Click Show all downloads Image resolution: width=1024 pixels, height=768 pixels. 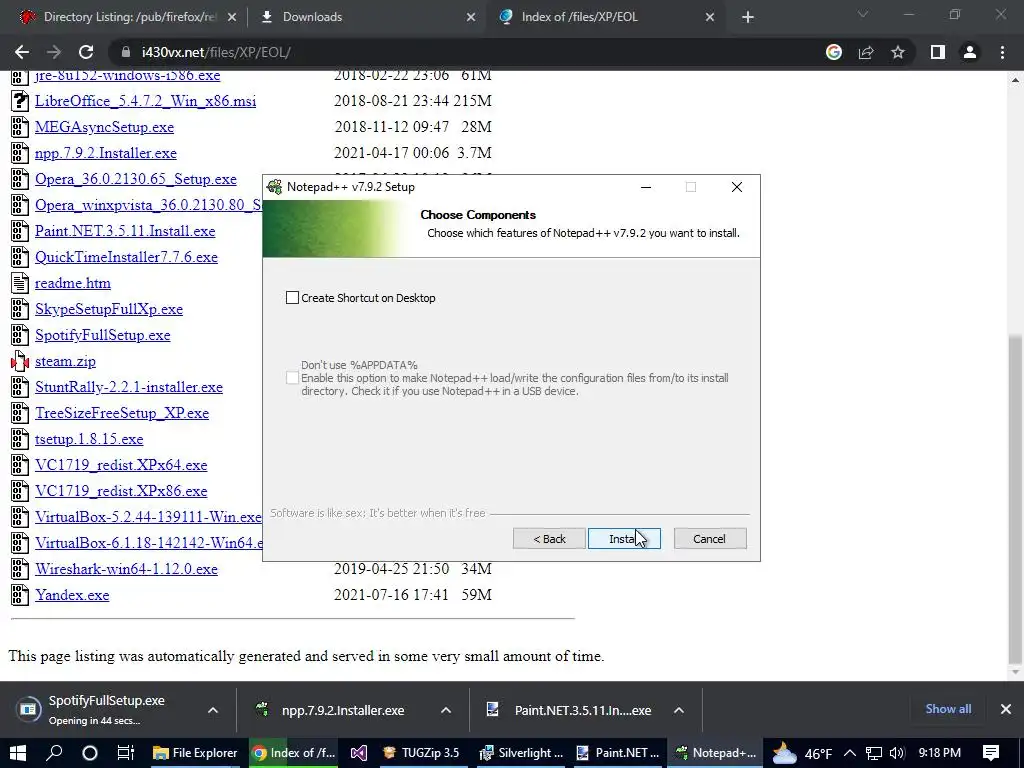[948, 709]
